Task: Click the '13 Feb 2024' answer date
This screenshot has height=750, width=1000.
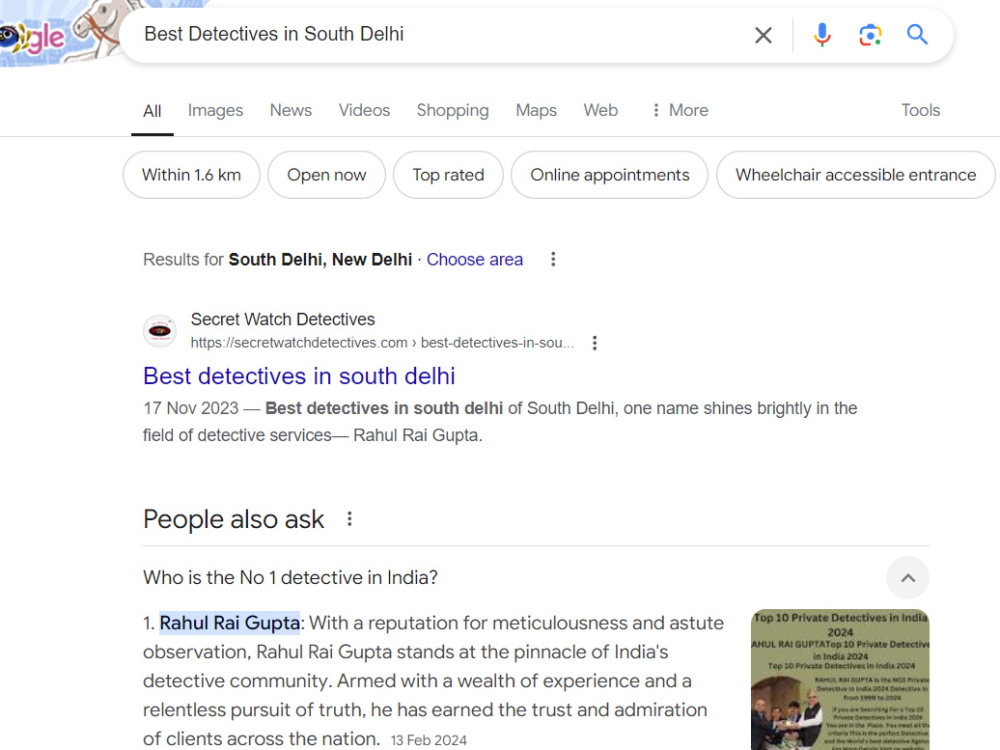Action: [x=429, y=740]
